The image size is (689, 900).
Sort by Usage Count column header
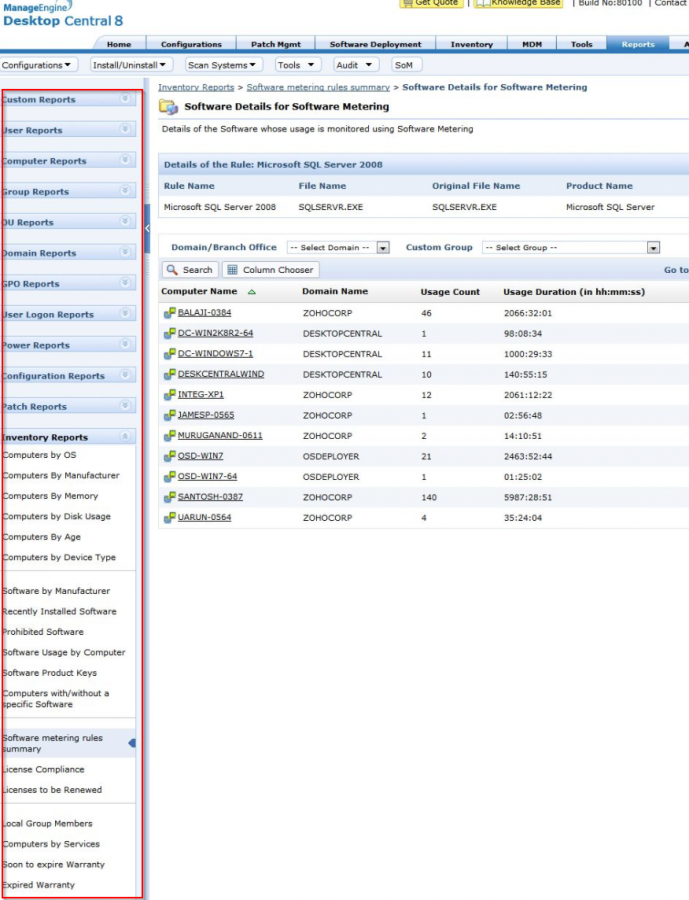[450, 292]
